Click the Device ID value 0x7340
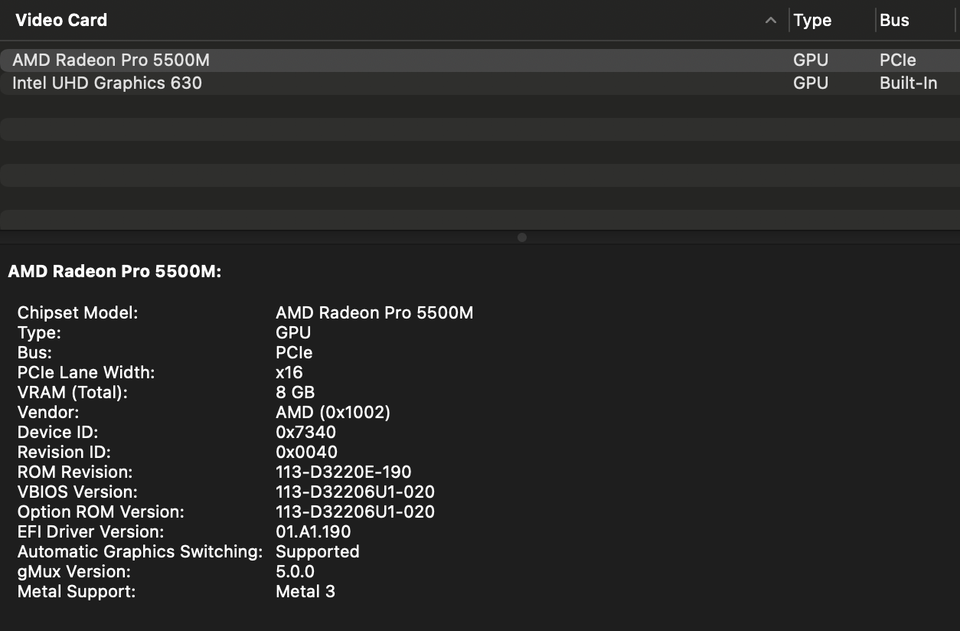The image size is (960, 631). click(x=306, y=432)
